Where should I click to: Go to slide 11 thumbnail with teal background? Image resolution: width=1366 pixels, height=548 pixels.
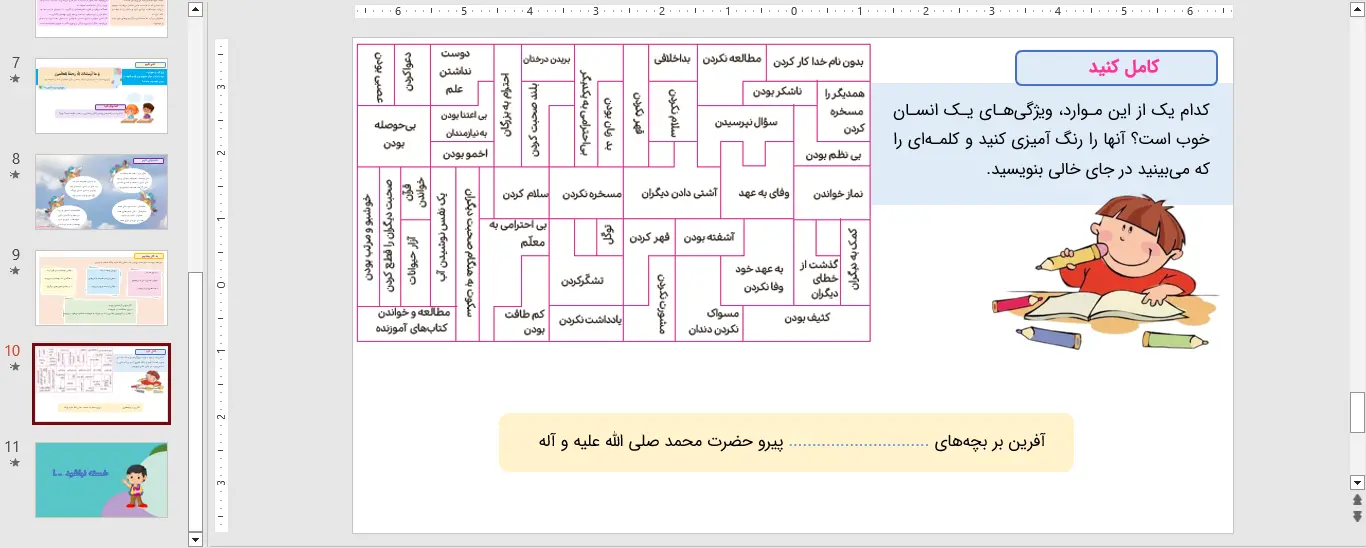pyautogui.click(x=101, y=480)
